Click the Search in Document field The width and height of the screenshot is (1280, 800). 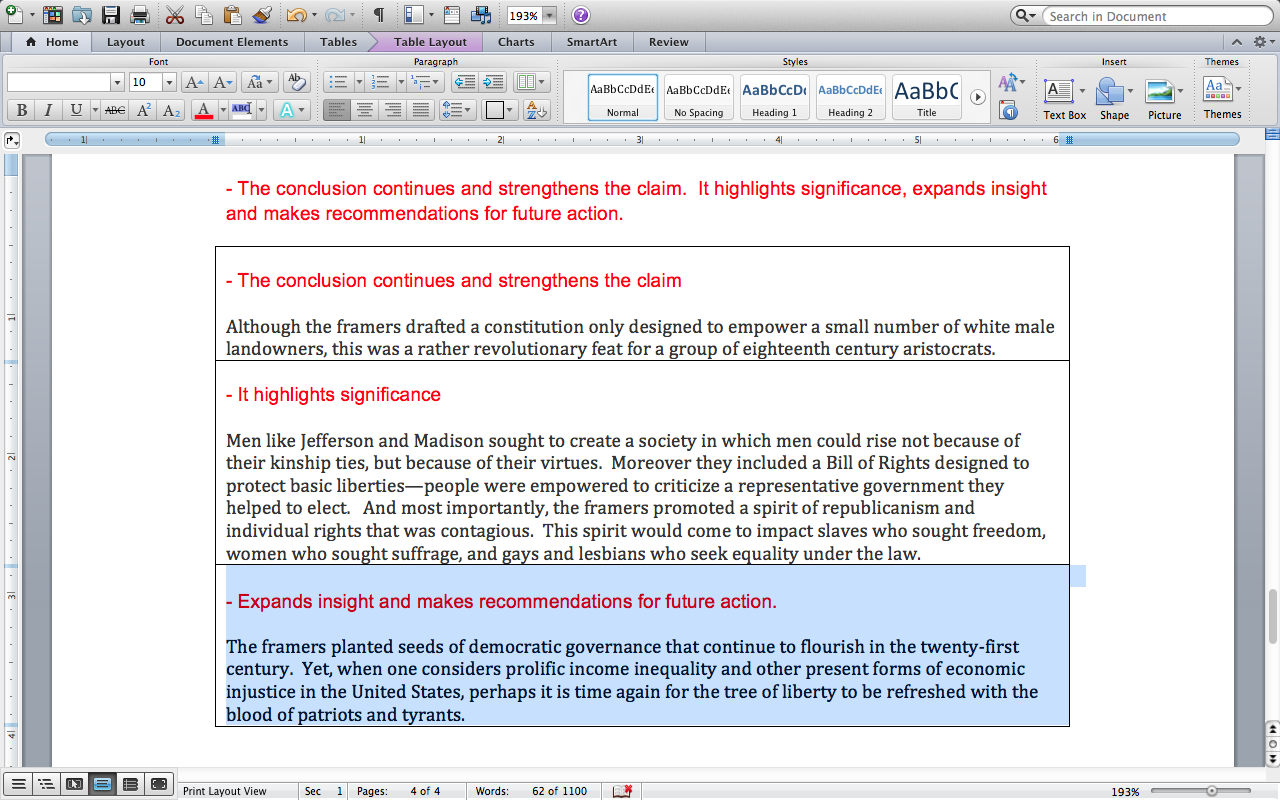tap(1150, 16)
